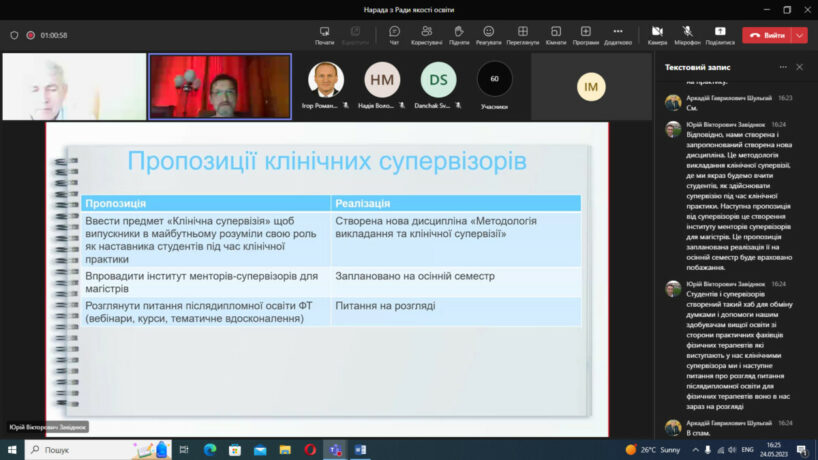
Task: Open Microsoft Edge from the taskbar
Action: point(210,450)
